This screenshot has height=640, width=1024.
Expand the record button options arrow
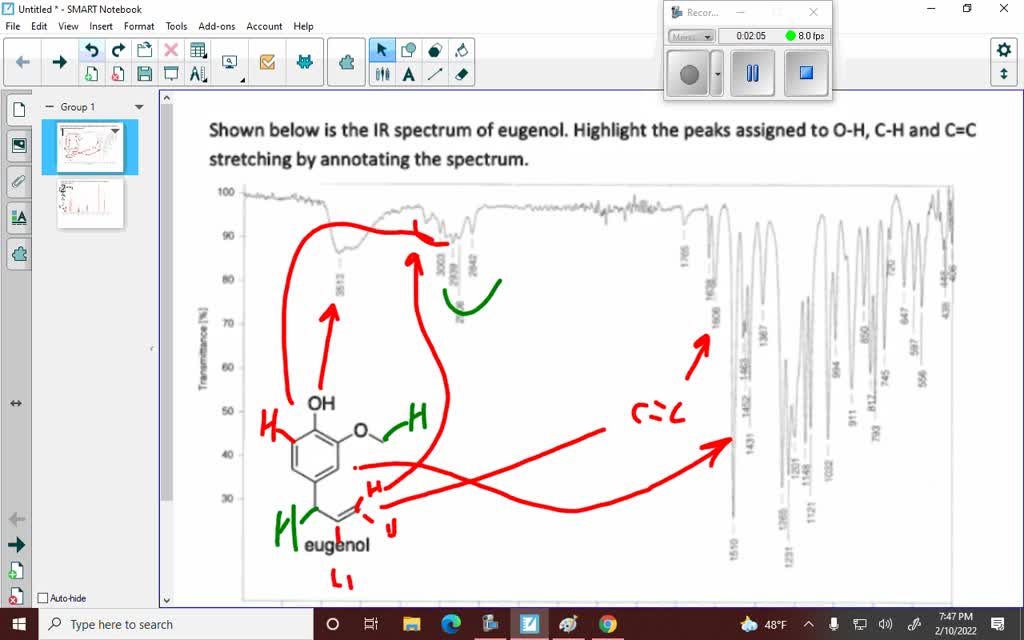717,72
